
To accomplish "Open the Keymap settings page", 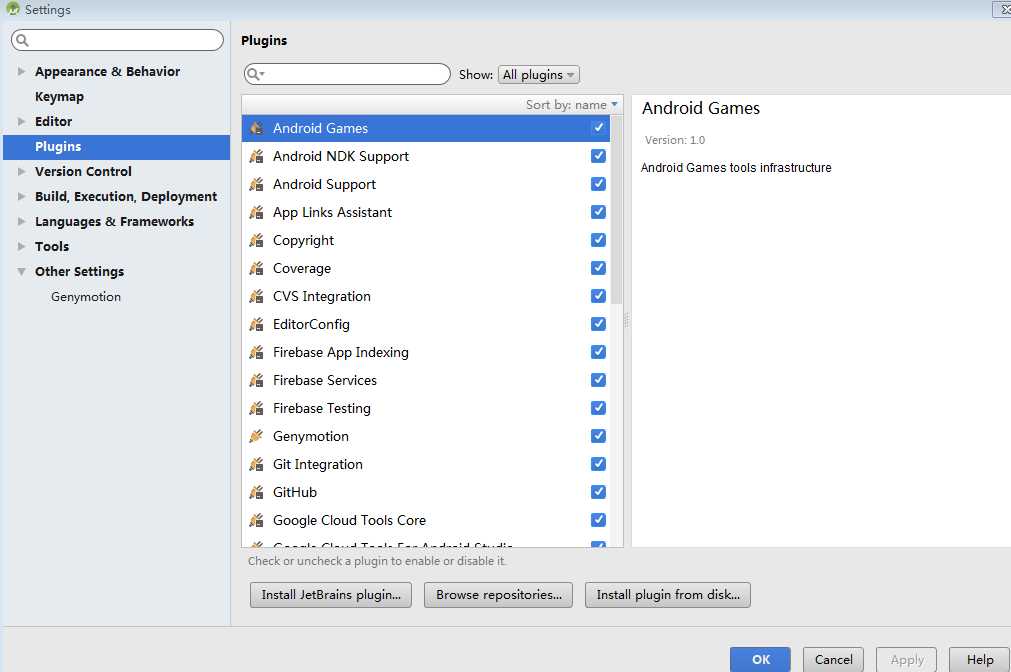I will (x=59, y=97).
